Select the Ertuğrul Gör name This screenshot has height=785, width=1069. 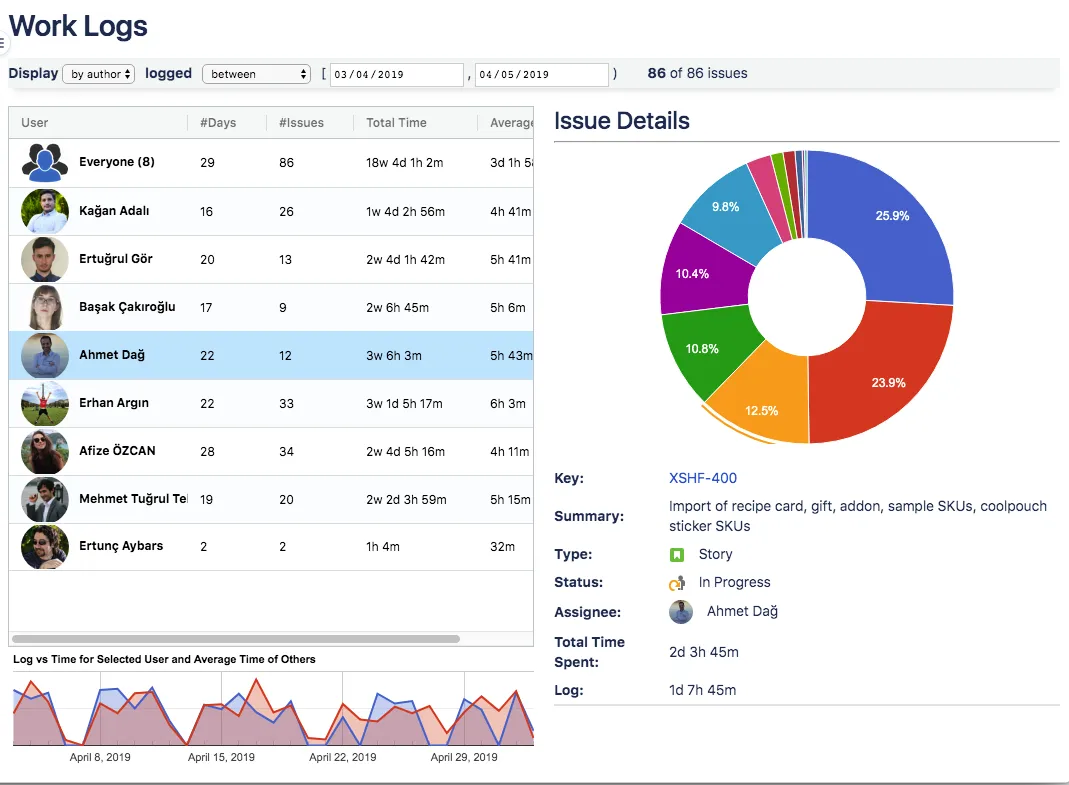116,258
